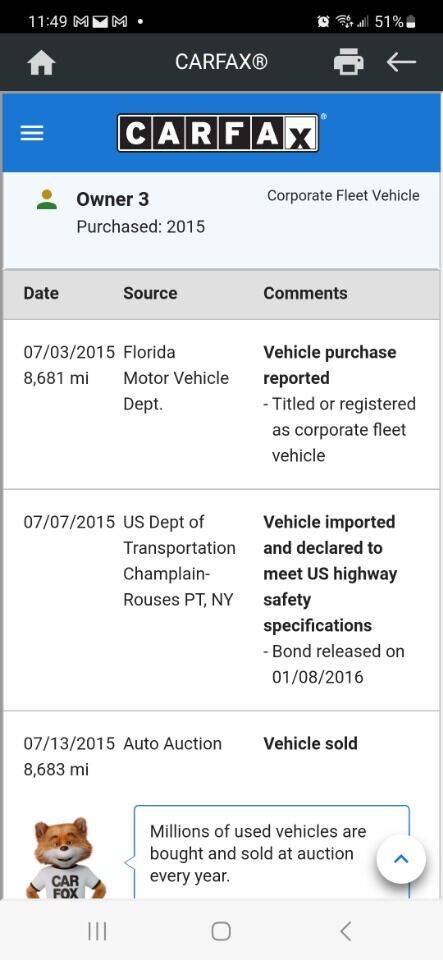This screenshot has width=443, height=960.
Task: Tap the alarm icon in the status bar
Action: pyautogui.click(x=322, y=22)
